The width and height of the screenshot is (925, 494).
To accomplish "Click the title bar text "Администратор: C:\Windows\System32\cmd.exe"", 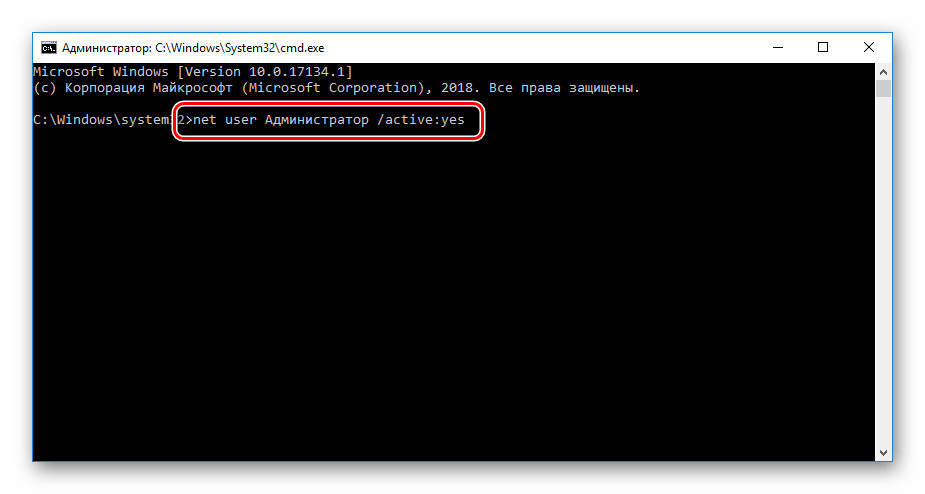I will (x=192, y=47).
